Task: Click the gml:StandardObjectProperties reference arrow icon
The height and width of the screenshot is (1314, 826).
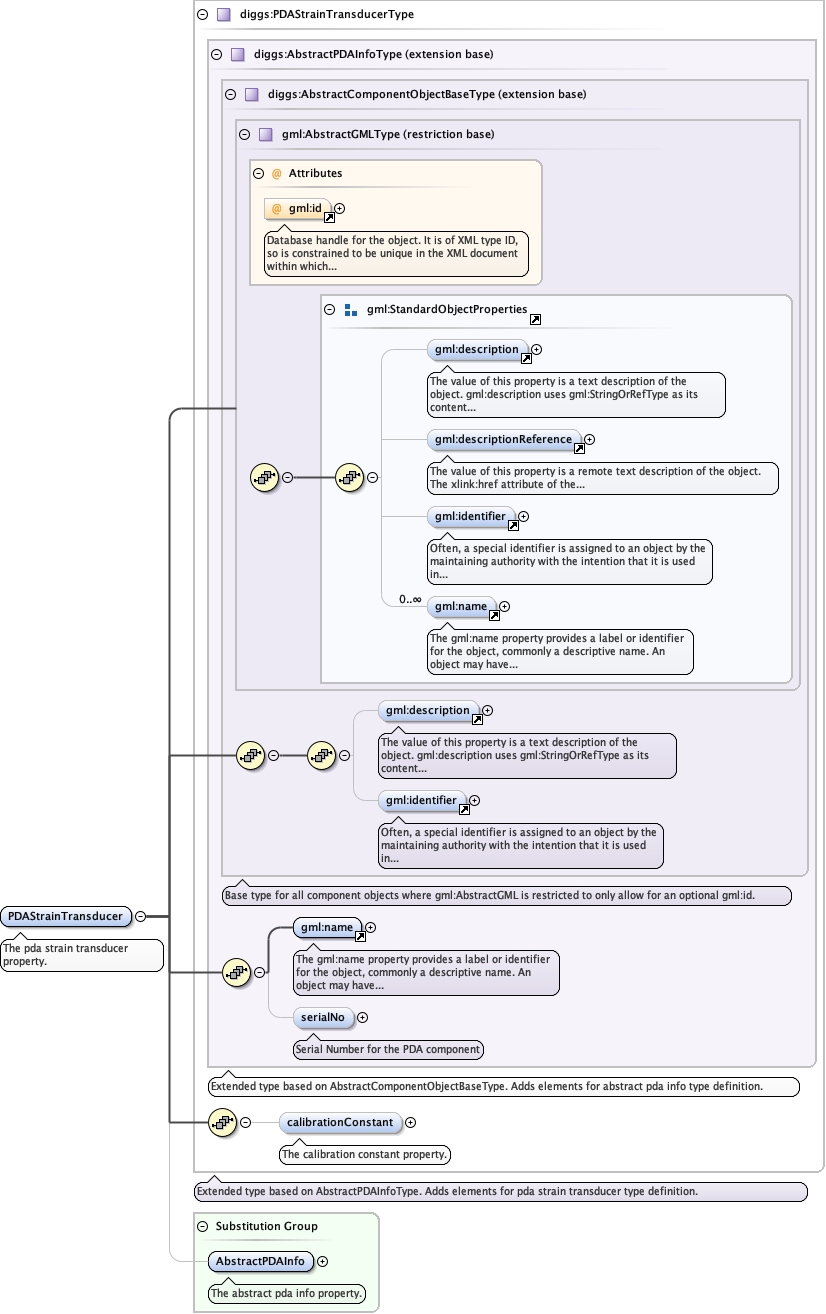Action: (x=535, y=319)
